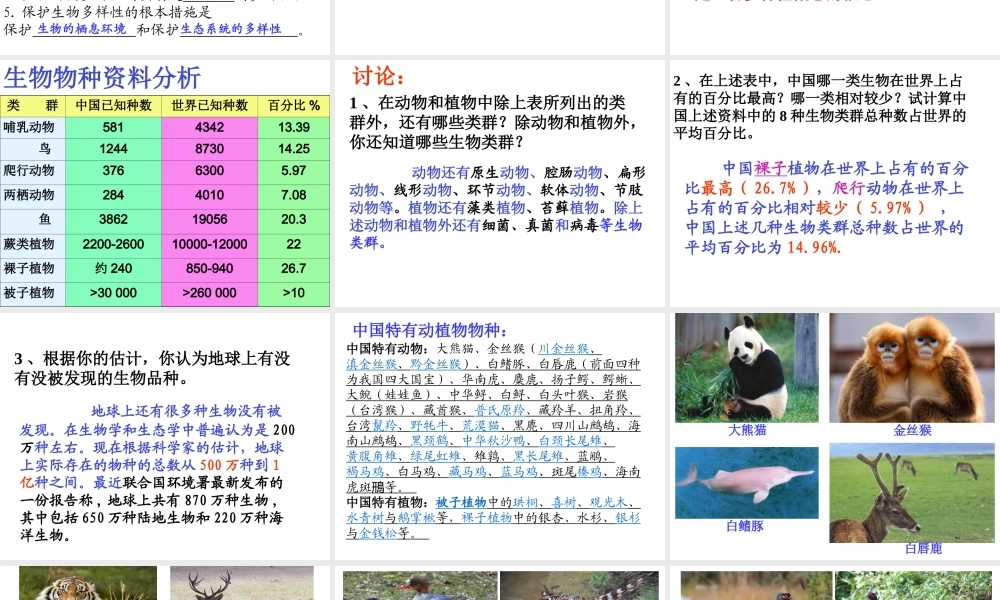Click the 黑长尾雉 link
Image resolution: width=1000 pixels, height=600 pixels.
[x=538, y=456]
